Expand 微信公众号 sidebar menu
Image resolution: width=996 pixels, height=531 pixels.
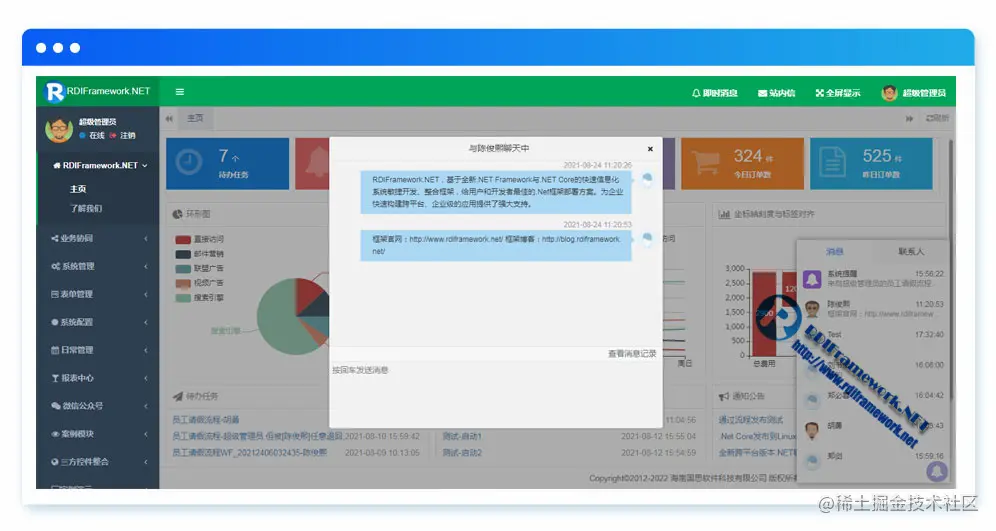(x=98, y=406)
